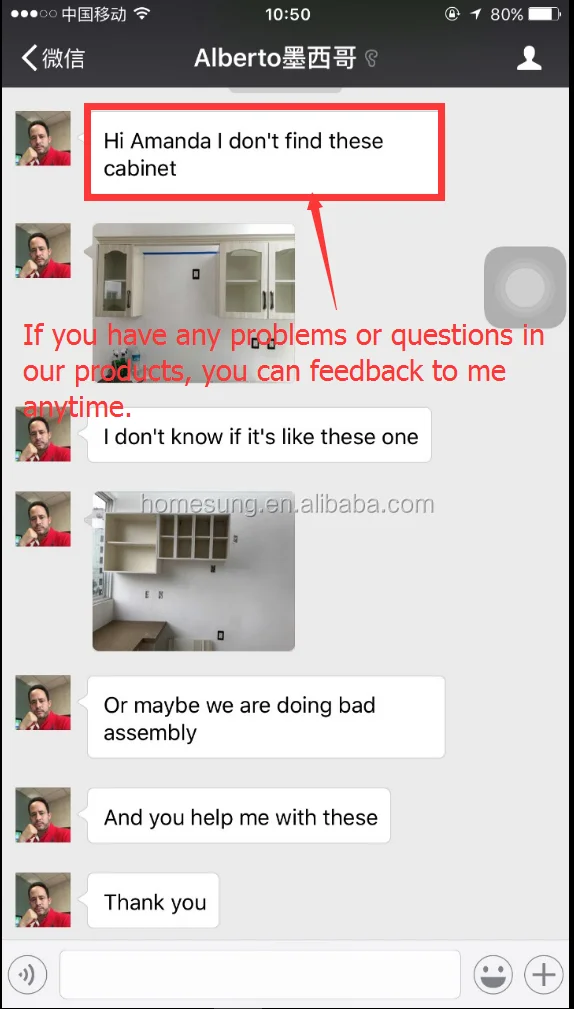Tap 'Hi Amanda I don't find' message bubble
The width and height of the screenshot is (574, 1009).
click(x=264, y=154)
